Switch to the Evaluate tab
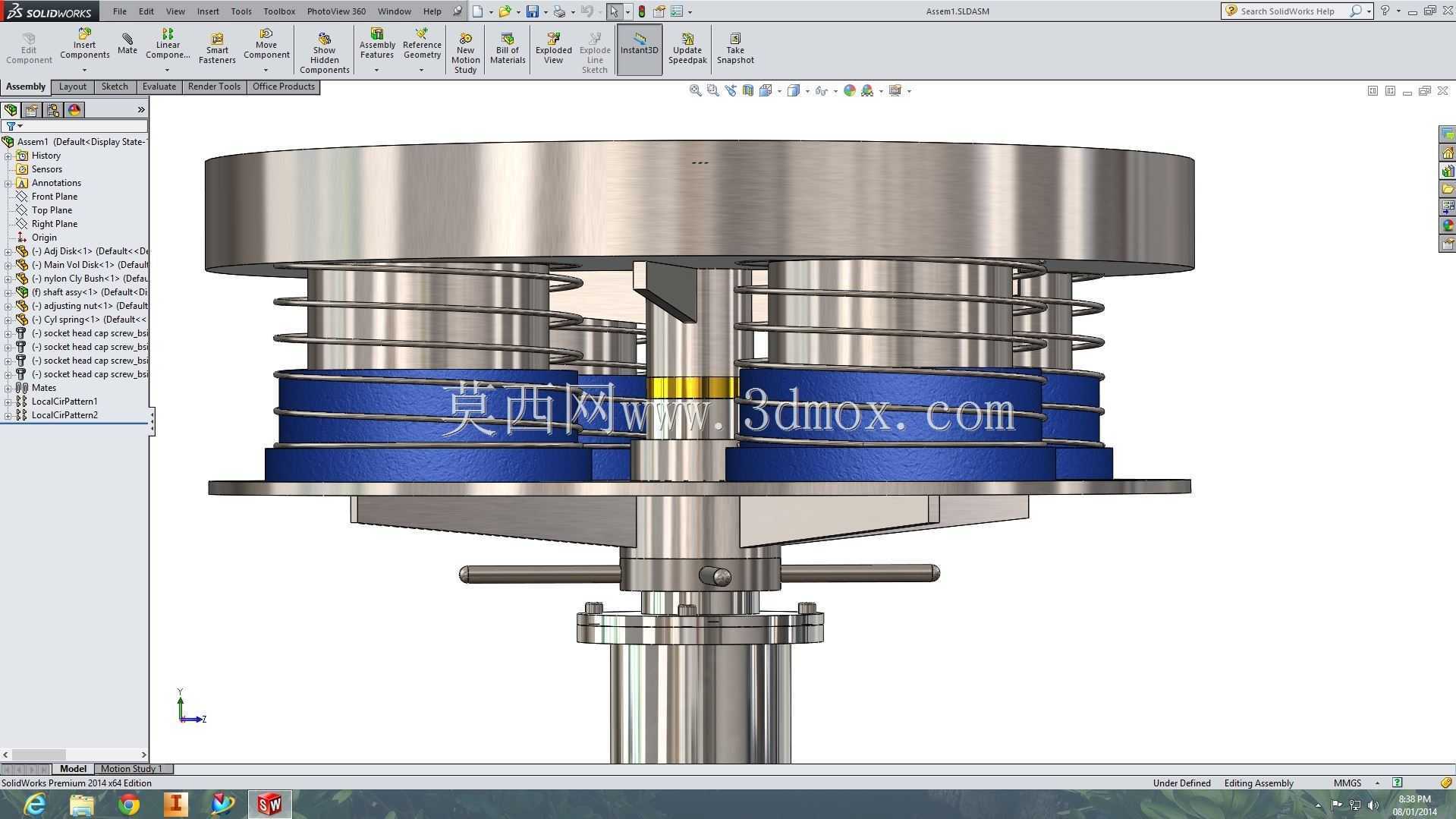Screen dimensions: 1456x819 point(159,87)
